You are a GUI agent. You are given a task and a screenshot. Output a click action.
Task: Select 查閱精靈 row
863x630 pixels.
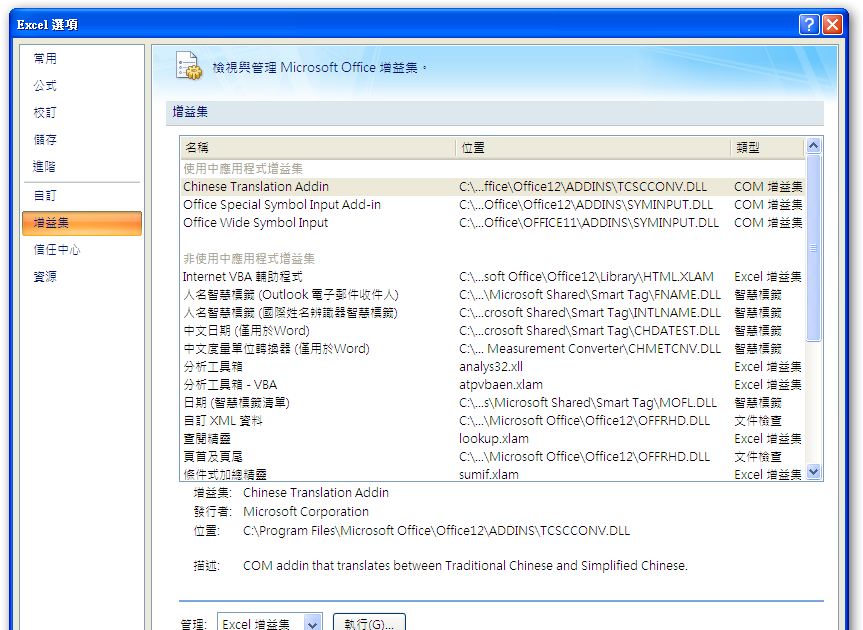point(493,439)
